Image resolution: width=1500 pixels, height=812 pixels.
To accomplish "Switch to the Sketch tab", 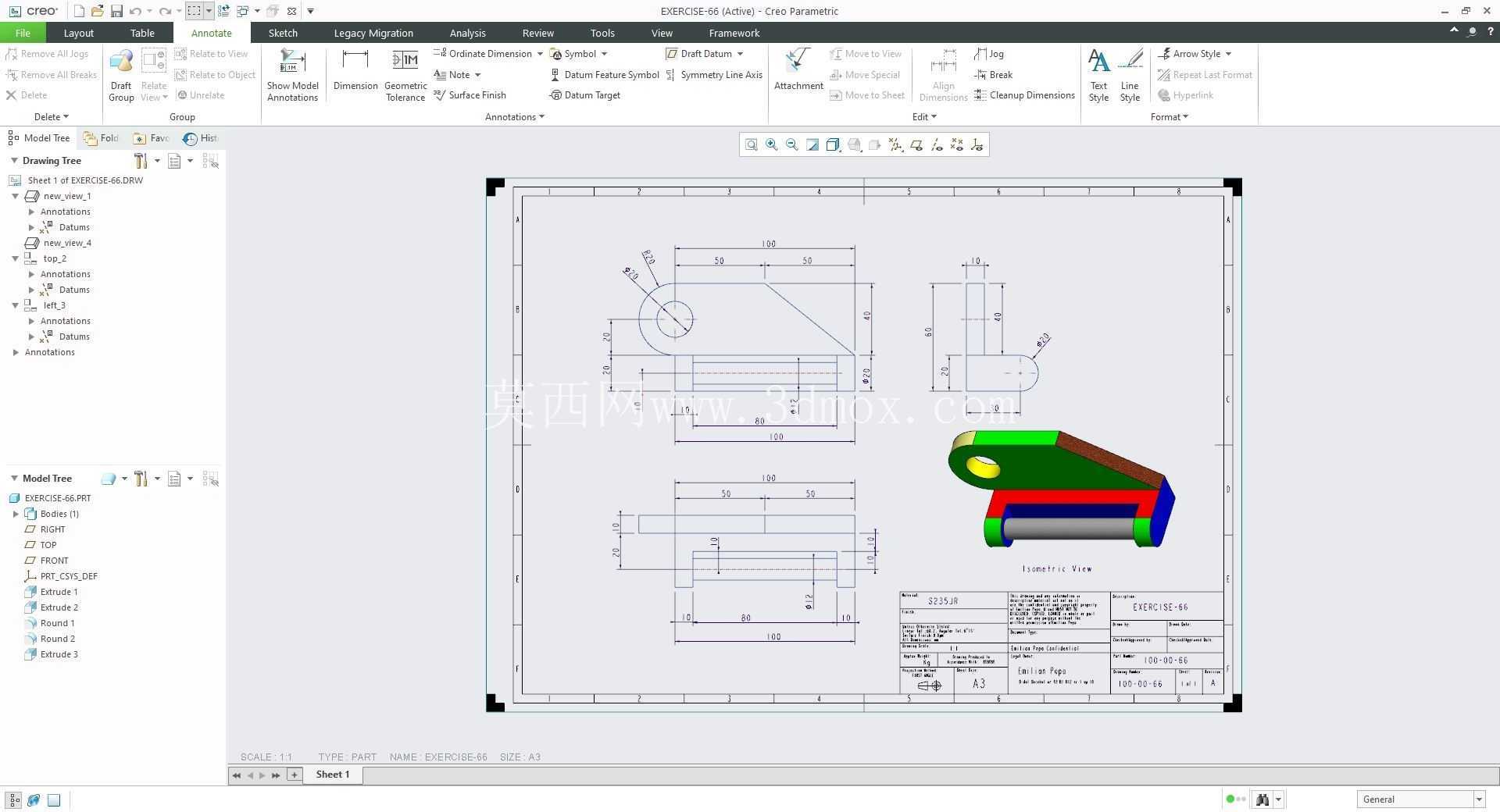I will [283, 33].
